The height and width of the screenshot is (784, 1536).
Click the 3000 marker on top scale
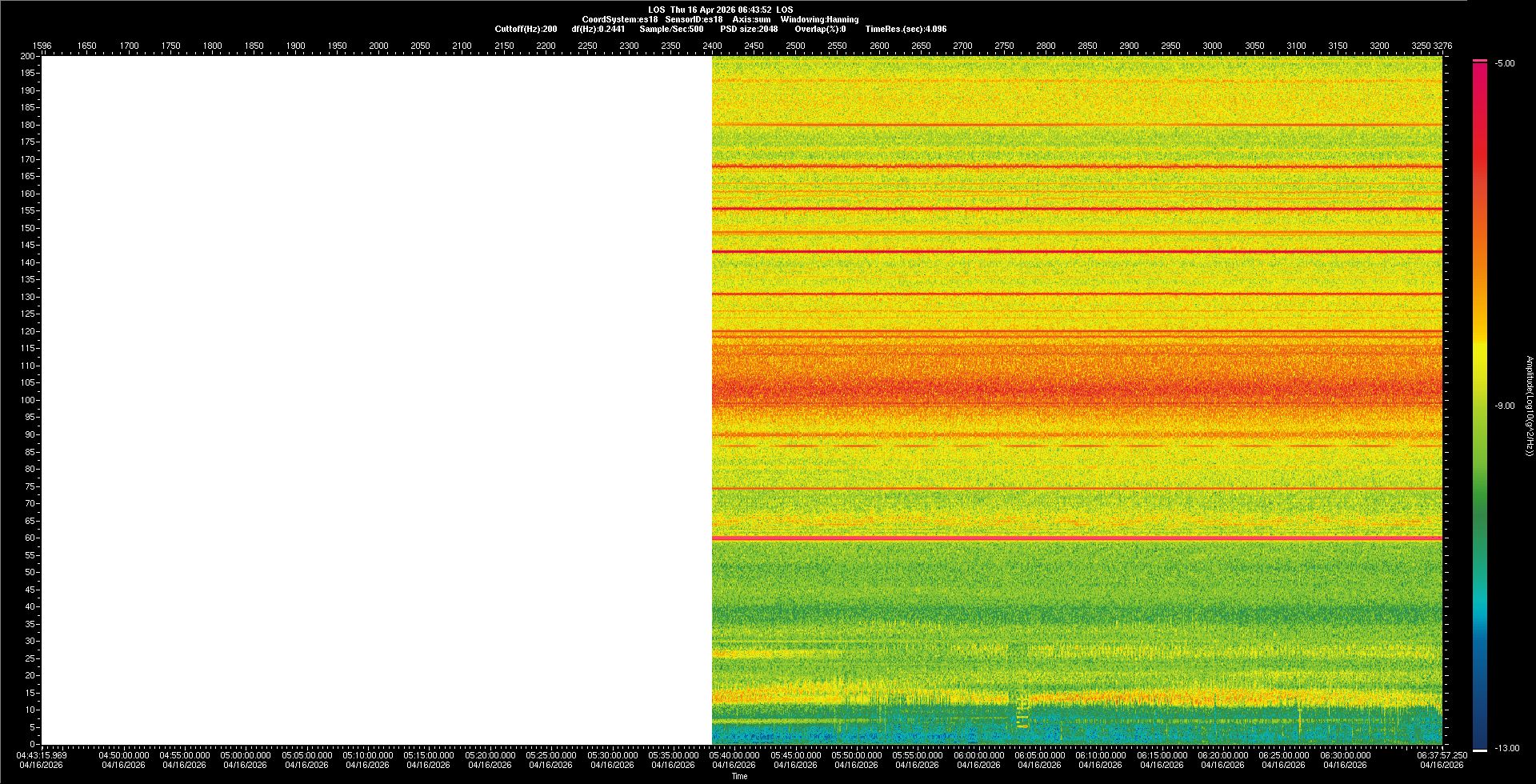click(1212, 46)
